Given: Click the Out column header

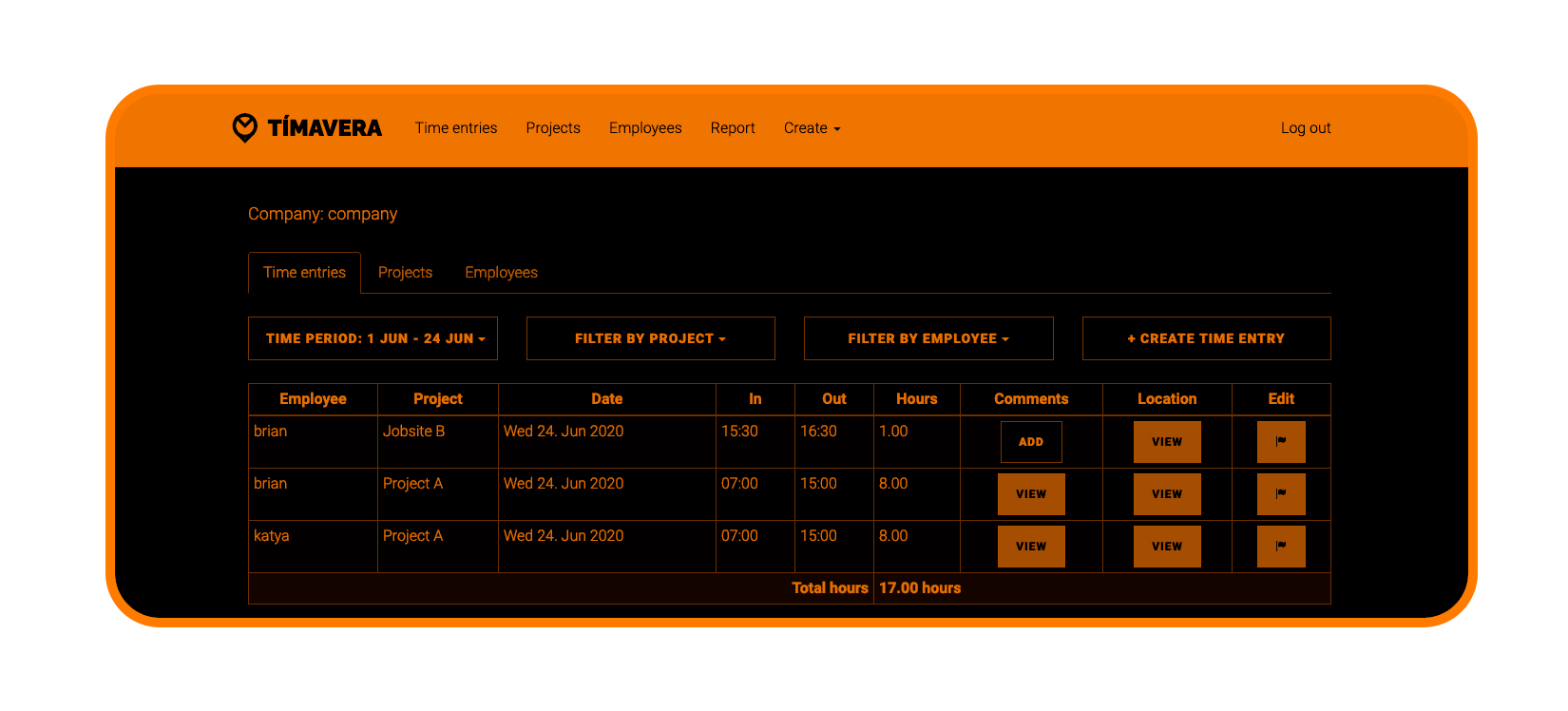Looking at the screenshot, I should point(834,399).
